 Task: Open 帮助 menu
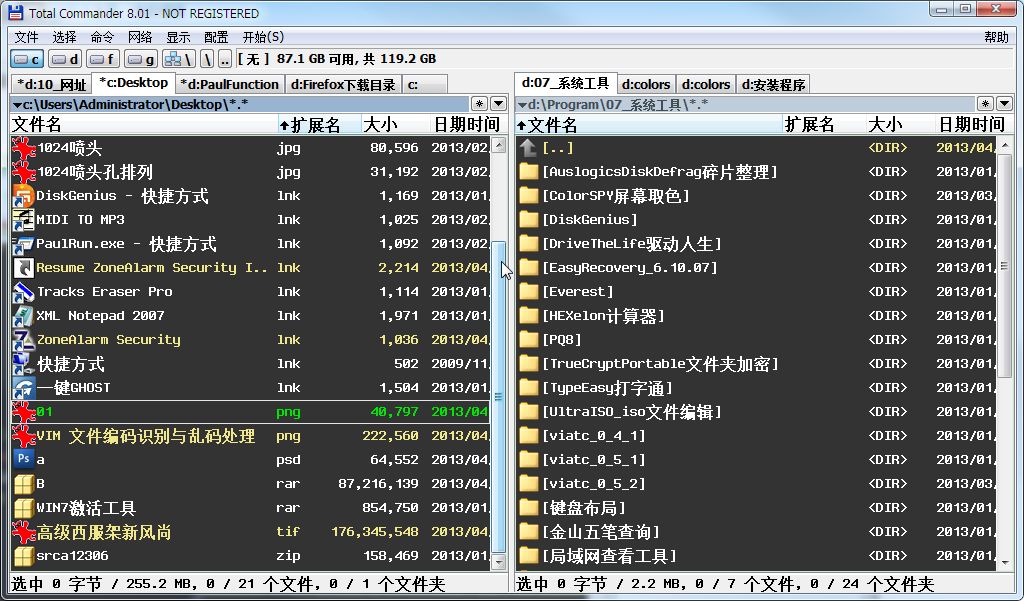pos(997,37)
